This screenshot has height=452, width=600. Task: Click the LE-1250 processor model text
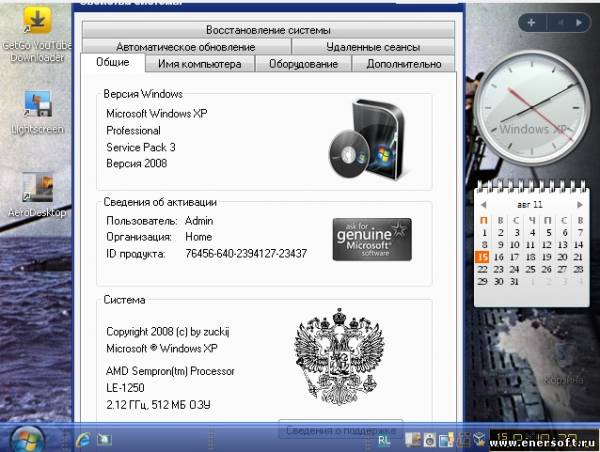coord(125,388)
